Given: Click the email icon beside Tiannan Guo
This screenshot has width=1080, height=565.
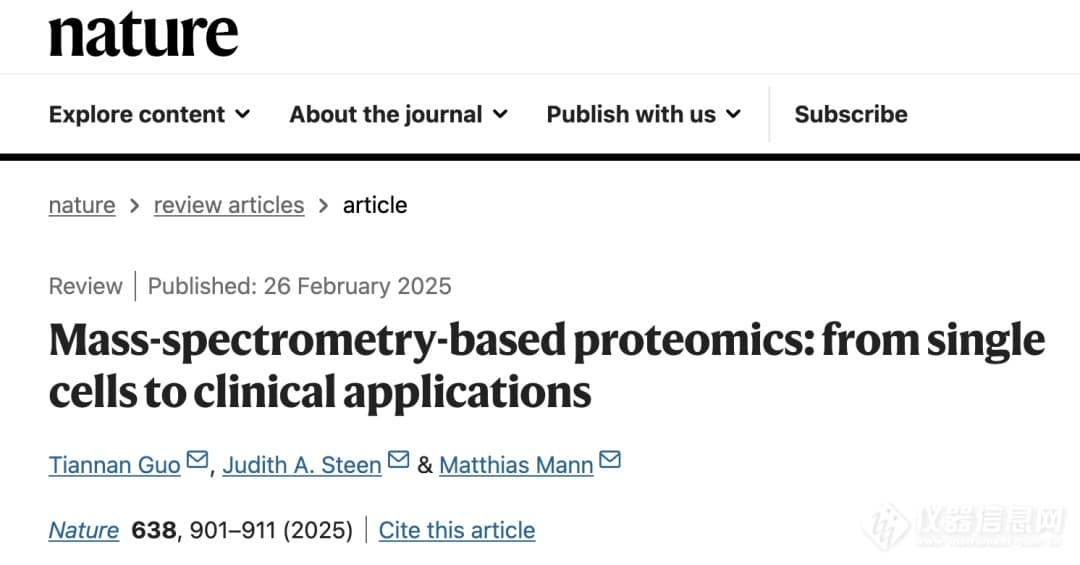Looking at the screenshot, I should coord(198,460).
